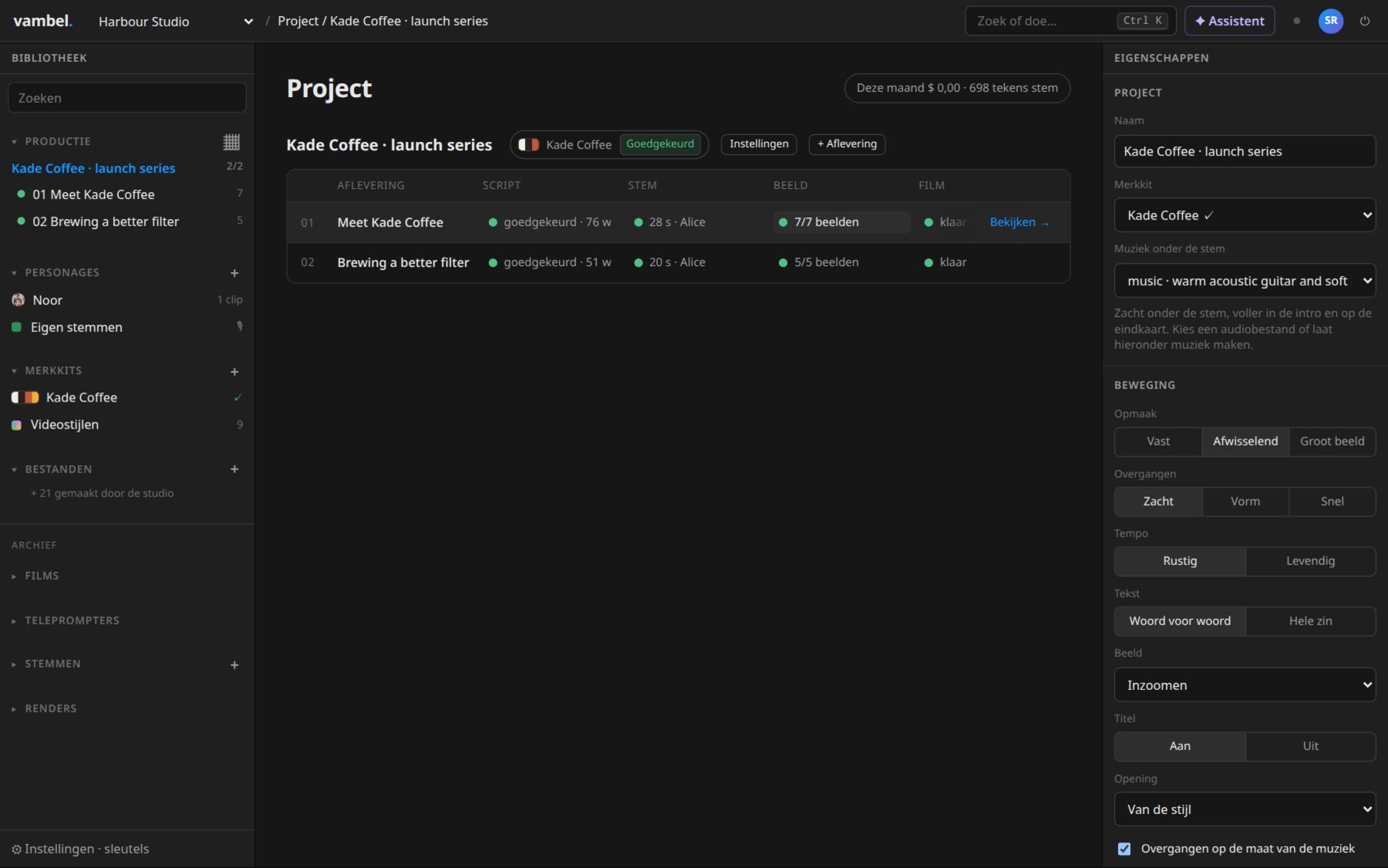The width and height of the screenshot is (1388, 868).
Task: Expand the Teleprompters section
Action: tap(66, 621)
